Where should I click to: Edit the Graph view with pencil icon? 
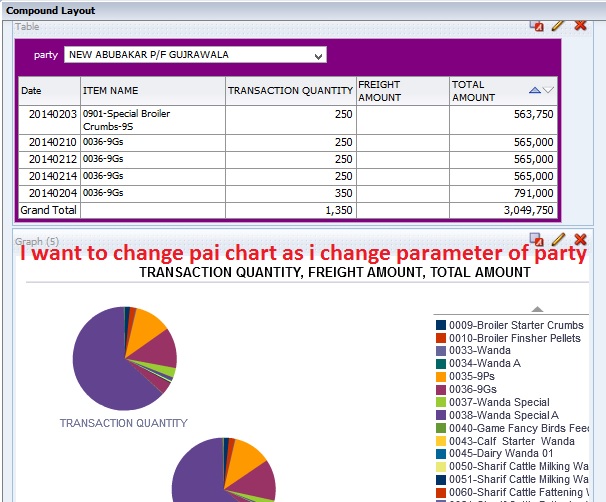click(x=558, y=240)
